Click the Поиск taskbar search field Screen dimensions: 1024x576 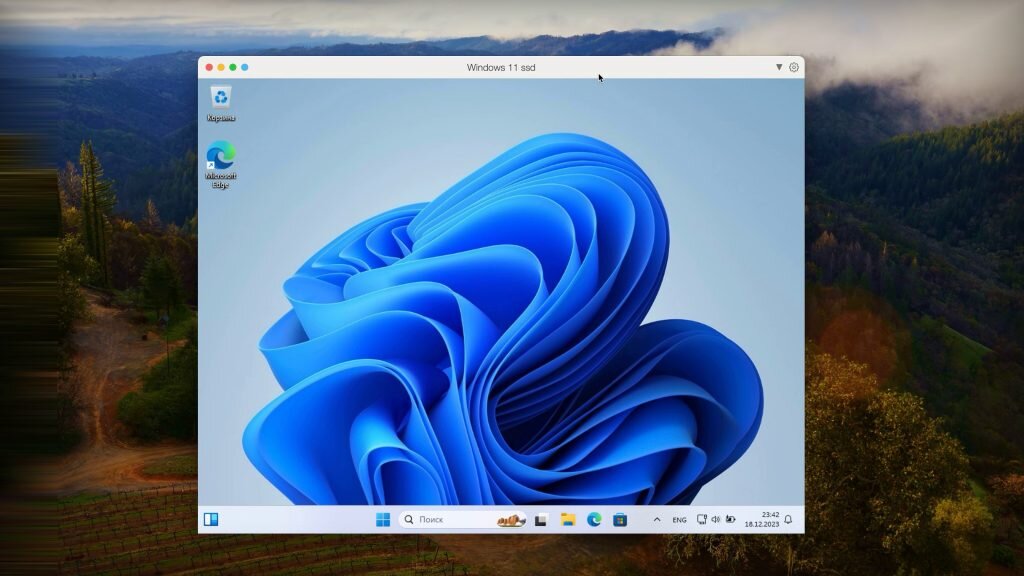point(463,519)
